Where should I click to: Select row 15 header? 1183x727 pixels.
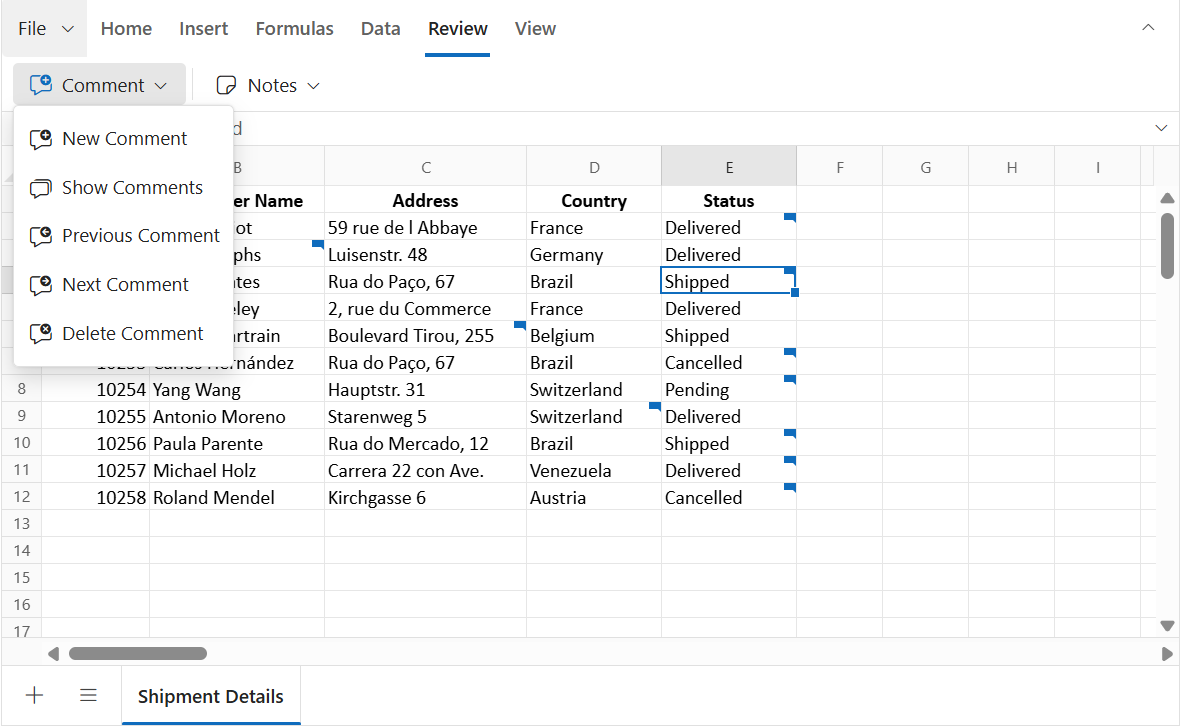click(22, 578)
